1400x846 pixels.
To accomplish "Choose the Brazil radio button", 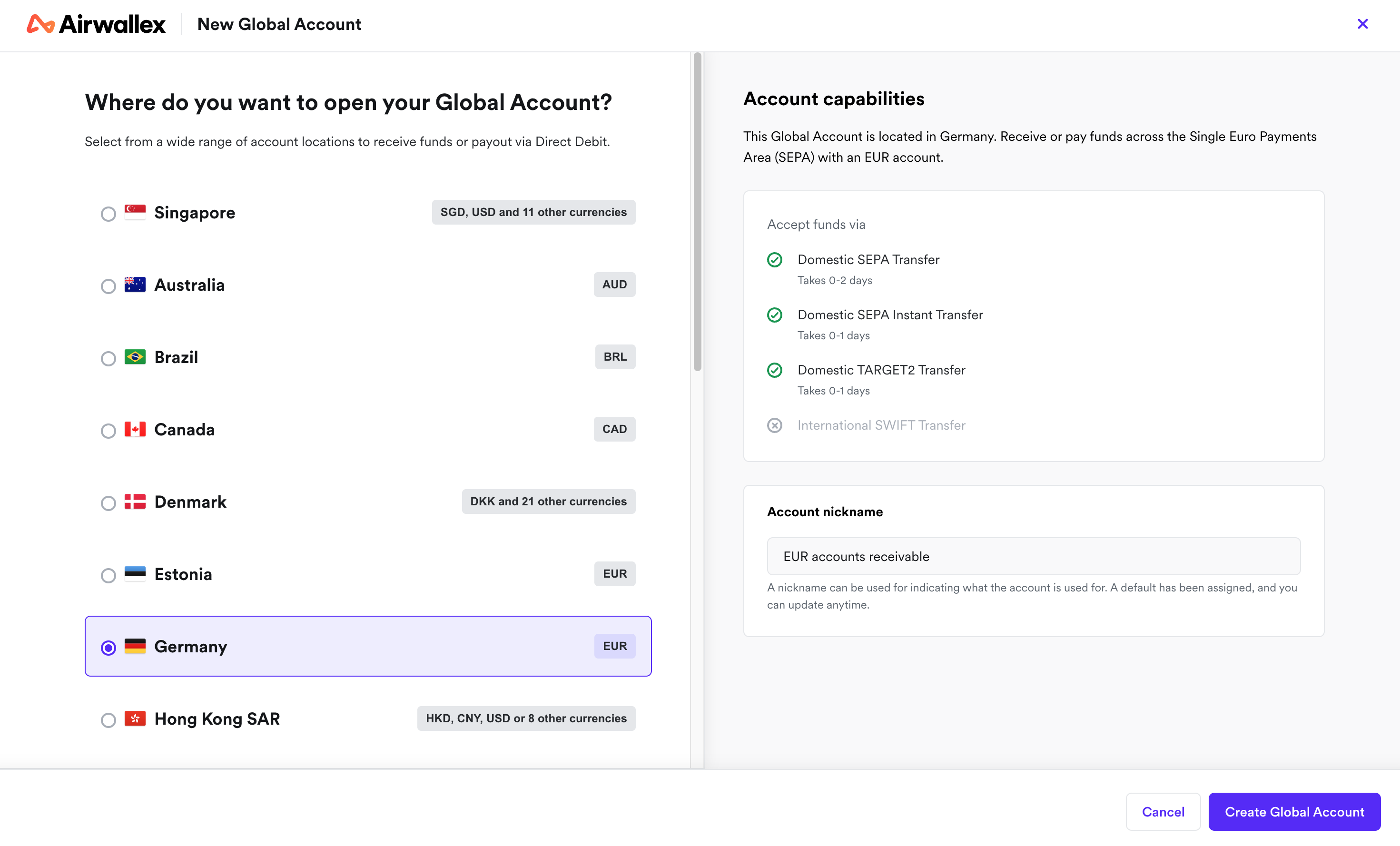I will coord(108,358).
